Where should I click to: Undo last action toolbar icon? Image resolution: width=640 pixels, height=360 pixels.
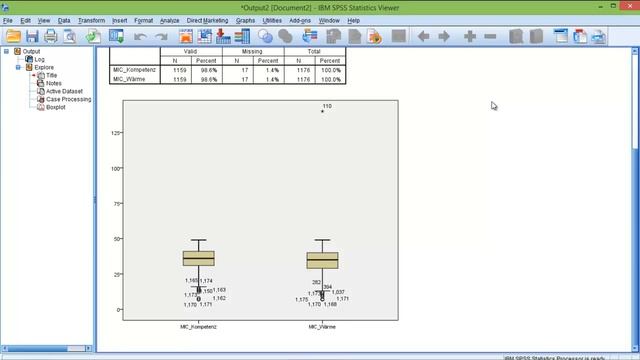[x=140, y=37]
